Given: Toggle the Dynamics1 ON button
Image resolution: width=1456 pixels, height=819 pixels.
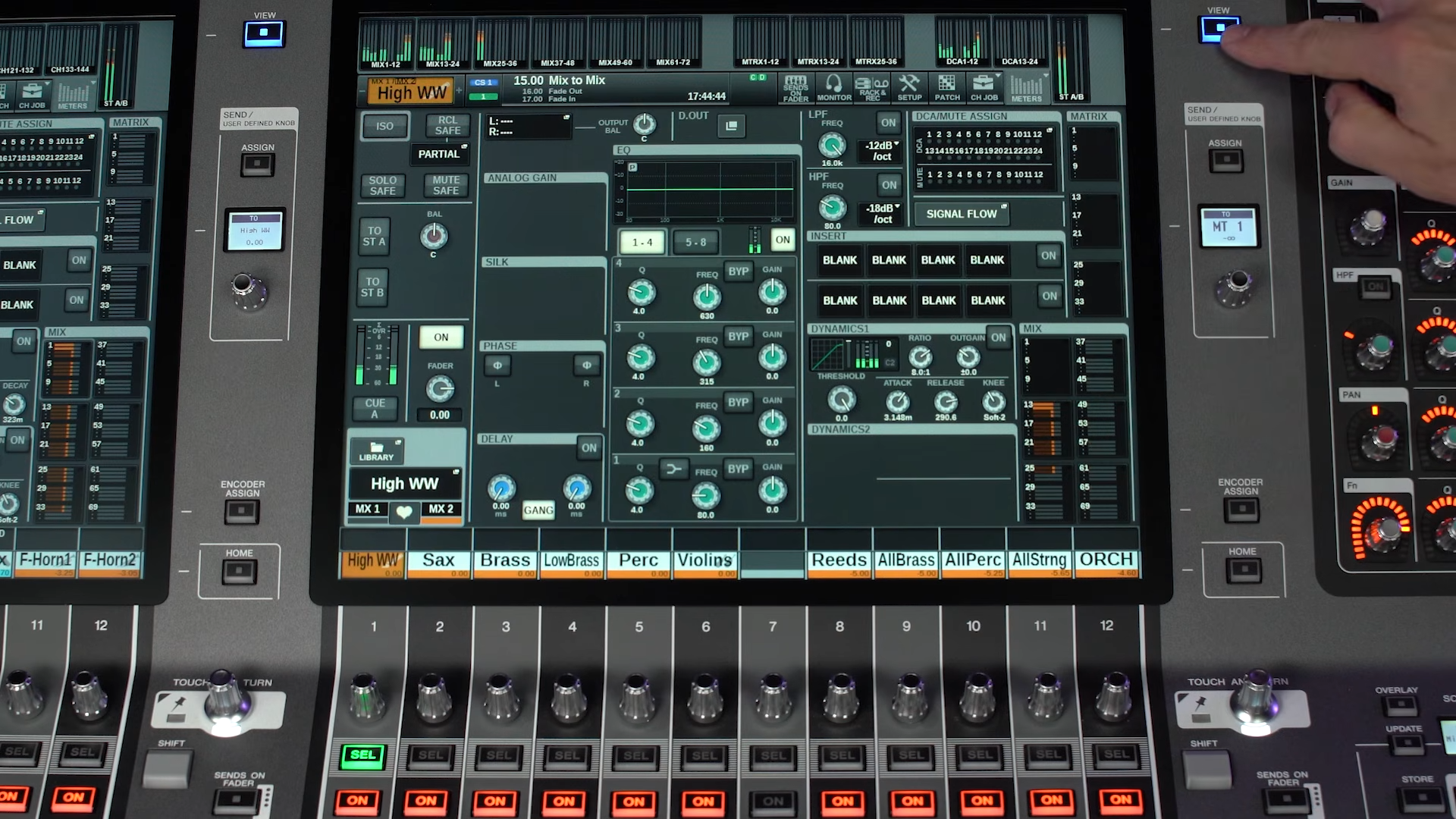Looking at the screenshot, I should (x=999, y=337).
